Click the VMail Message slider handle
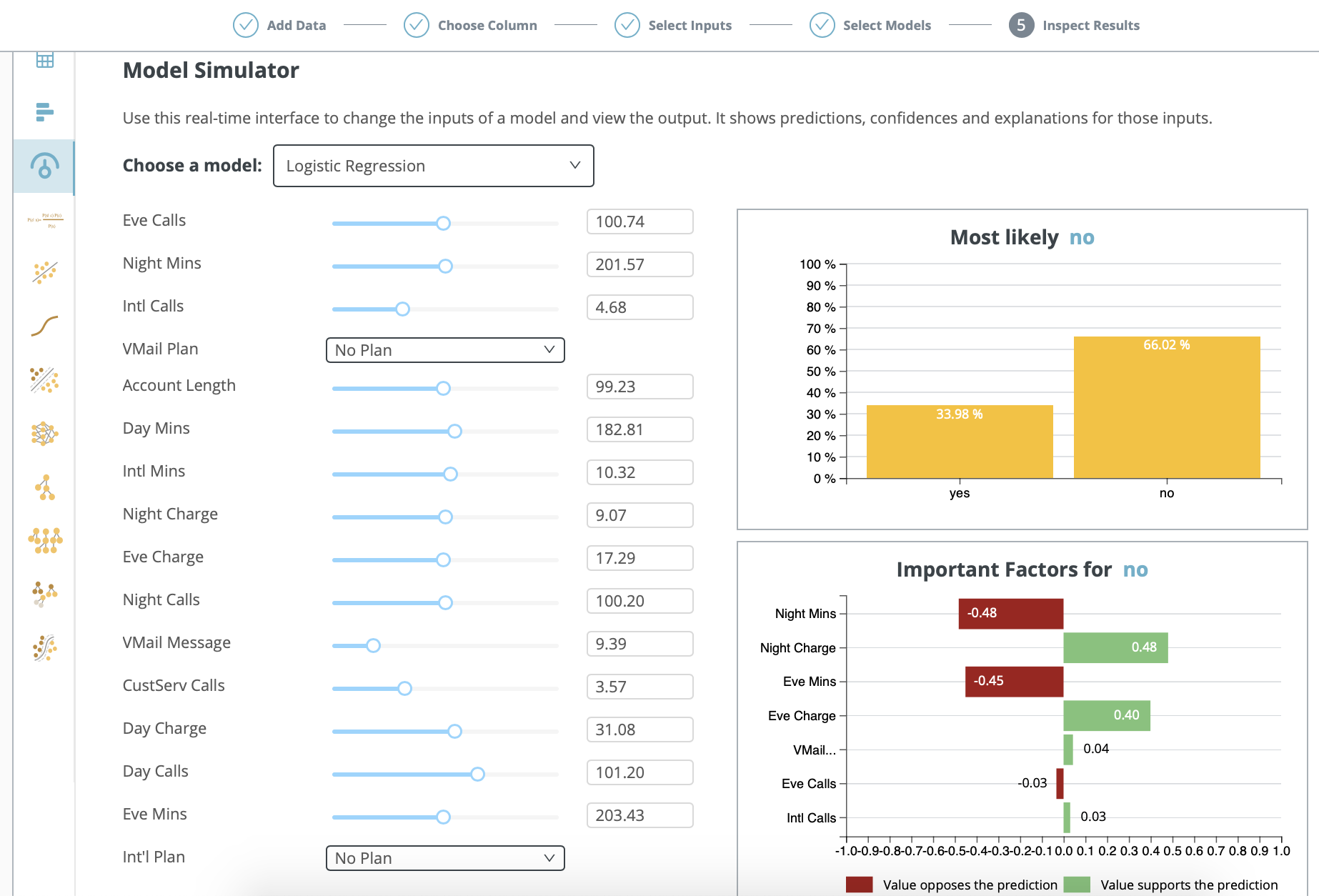1319x896 pixels. pos(373,645)
